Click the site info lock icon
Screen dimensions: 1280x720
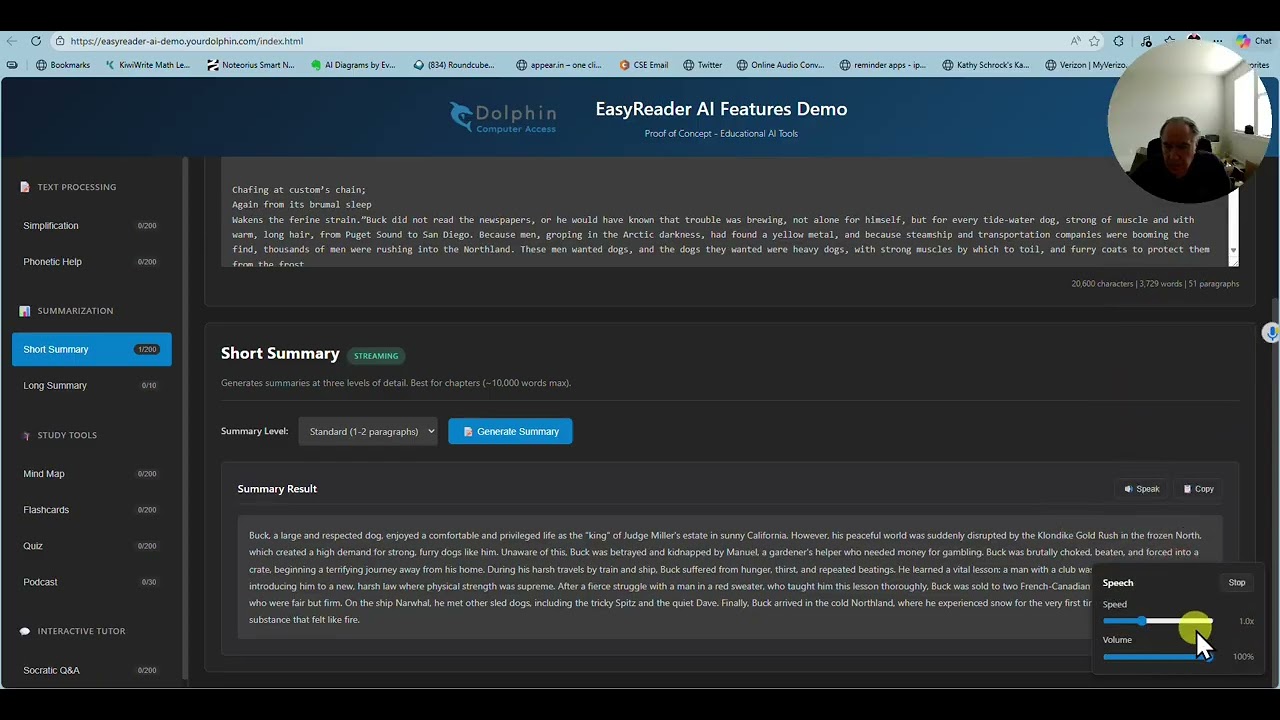coord(60,41)
